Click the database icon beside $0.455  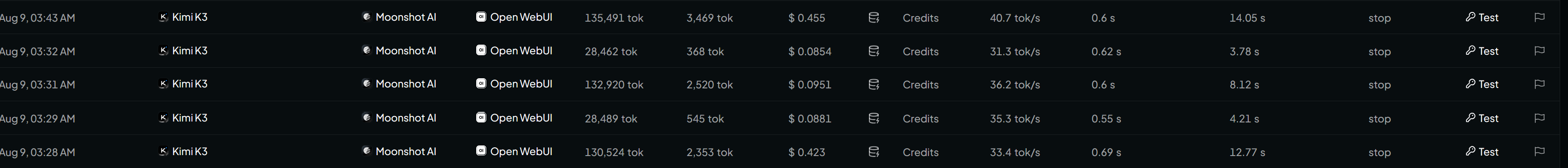point(874,17)
